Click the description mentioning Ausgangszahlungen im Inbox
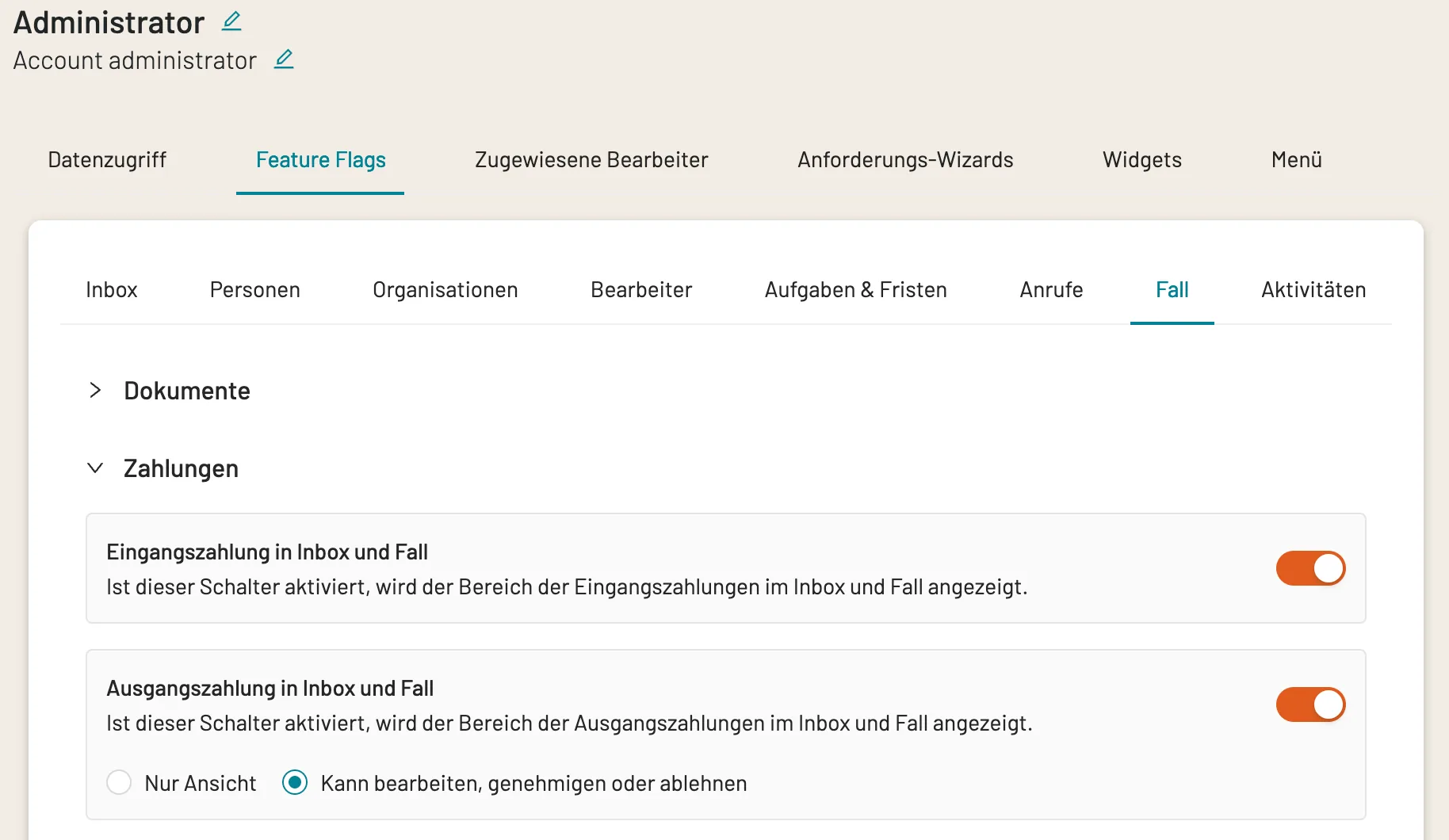This screenshot has width=1449, height=840. (x=569, y=724)
